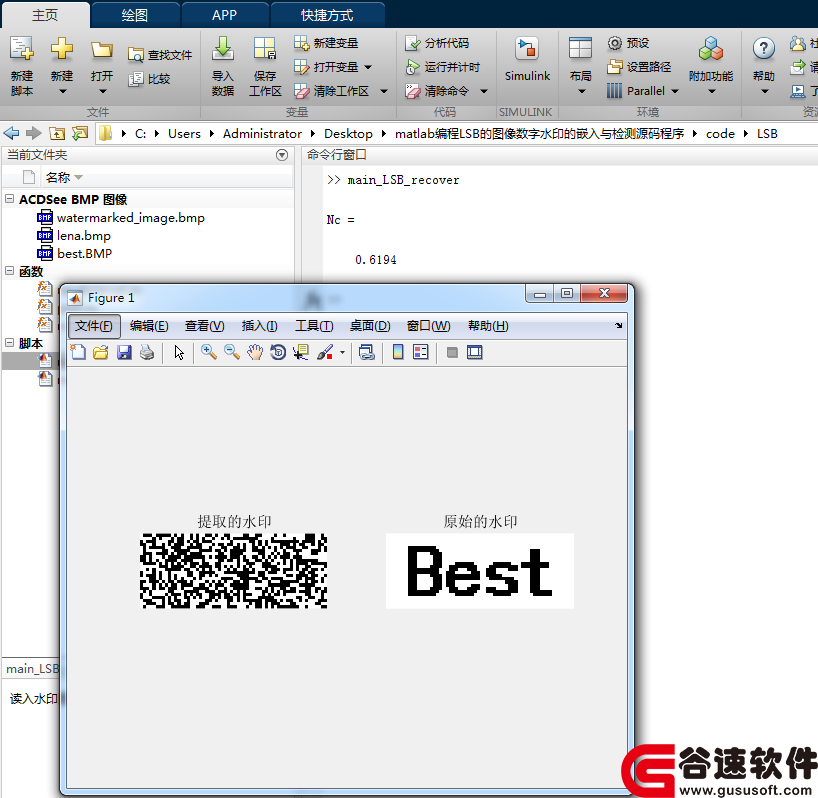Click the Hide Plot Tools icon
Viewport: 818px width, 798px height.
click(x=452, y=353)
